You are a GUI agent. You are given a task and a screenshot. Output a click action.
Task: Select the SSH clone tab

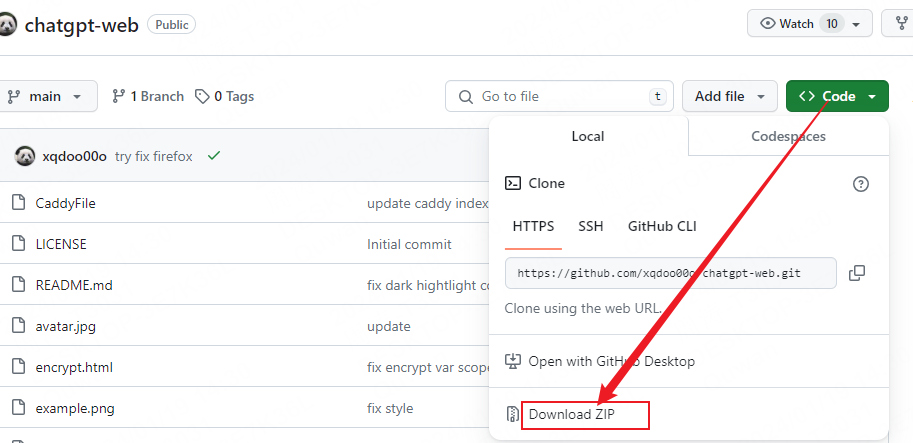click(590, 226)
